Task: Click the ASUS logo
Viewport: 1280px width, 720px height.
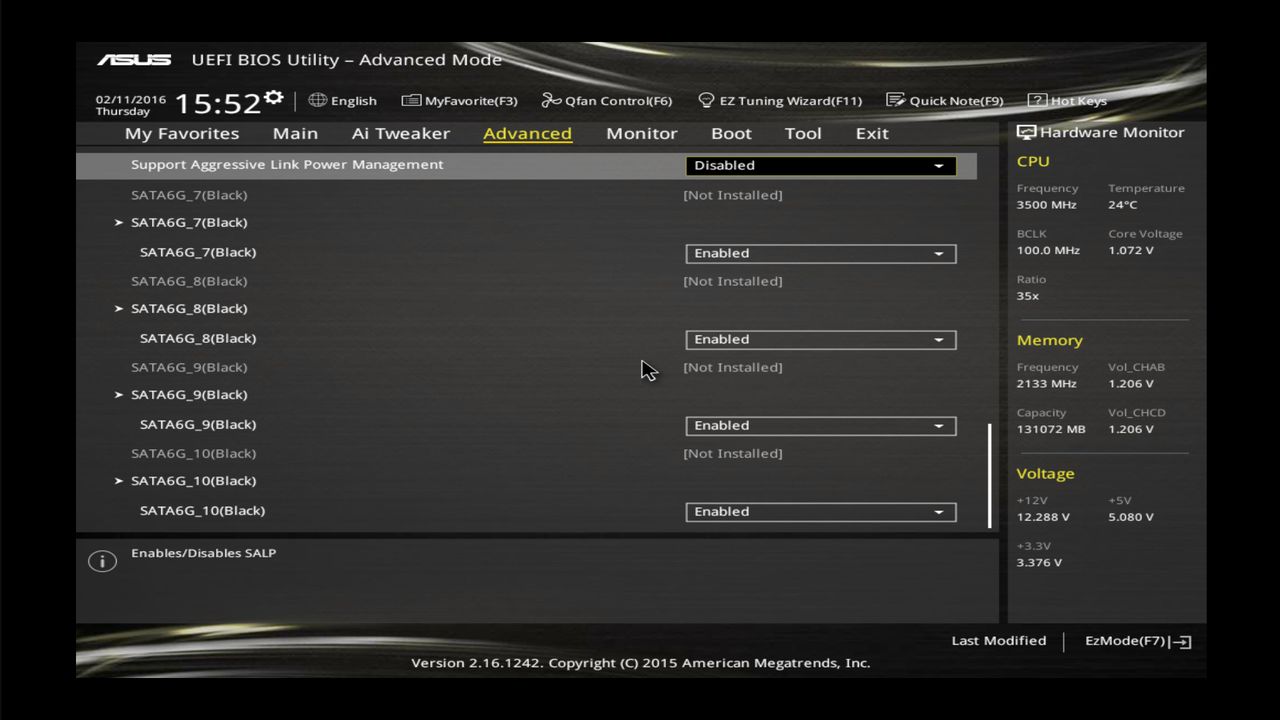Action: tap(134, 60)
